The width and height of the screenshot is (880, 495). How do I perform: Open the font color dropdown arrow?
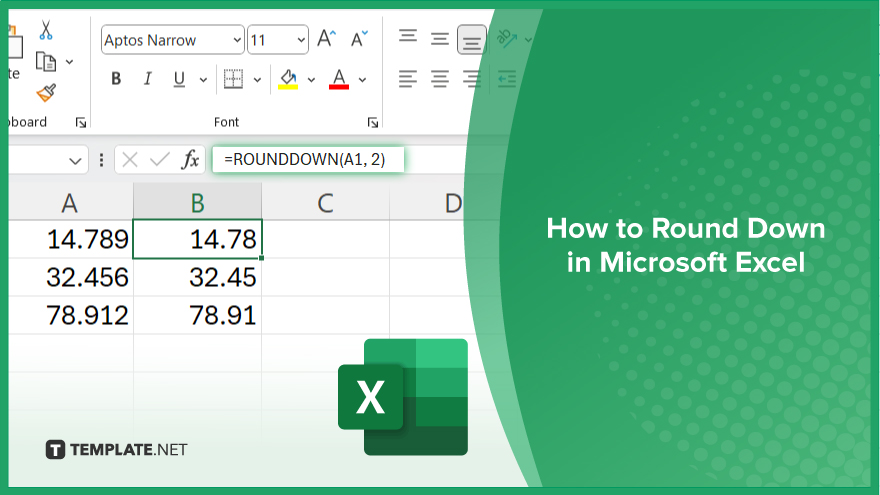363,80
